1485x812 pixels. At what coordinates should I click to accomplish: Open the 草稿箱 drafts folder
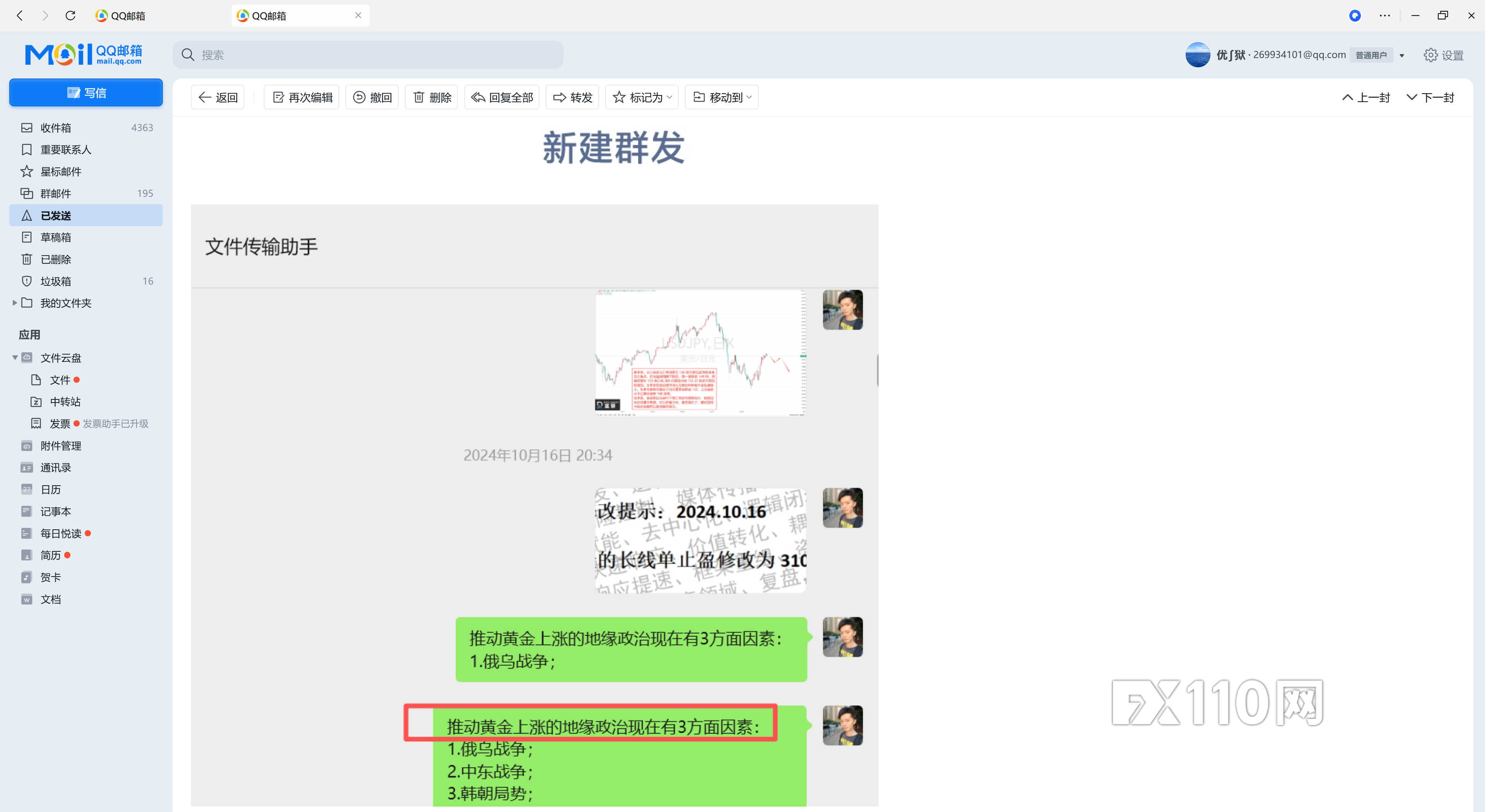pos(86,237)
